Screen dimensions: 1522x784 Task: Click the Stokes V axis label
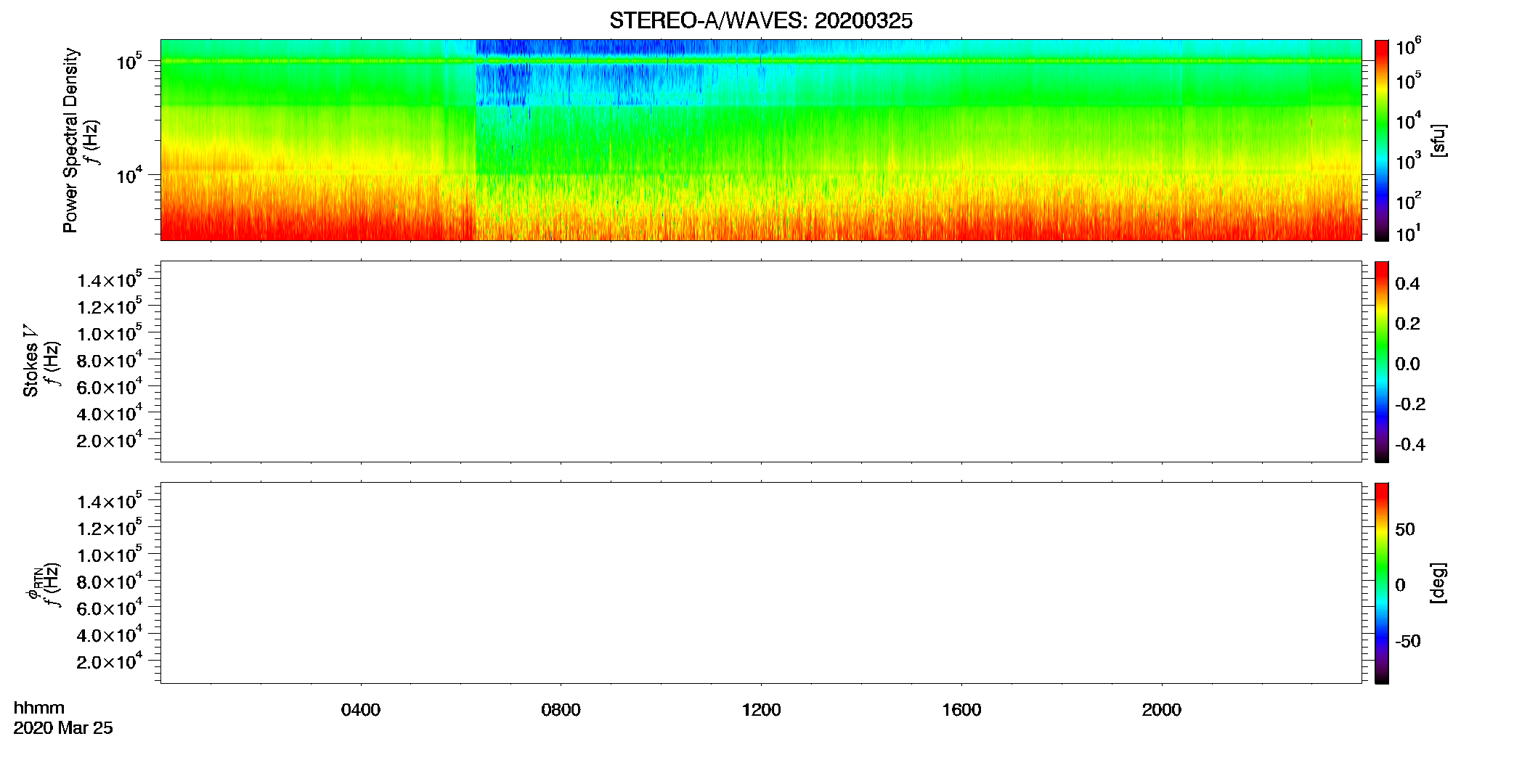[x=30, y=360]
